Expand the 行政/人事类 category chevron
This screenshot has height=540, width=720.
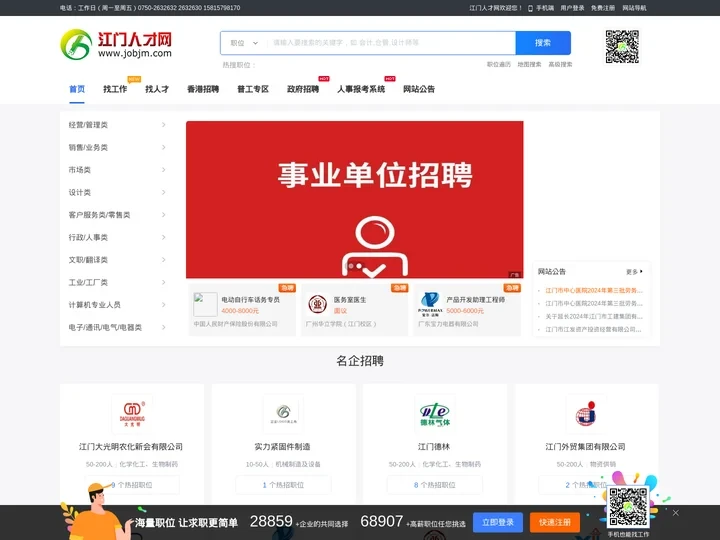click(x=163, y=237)
